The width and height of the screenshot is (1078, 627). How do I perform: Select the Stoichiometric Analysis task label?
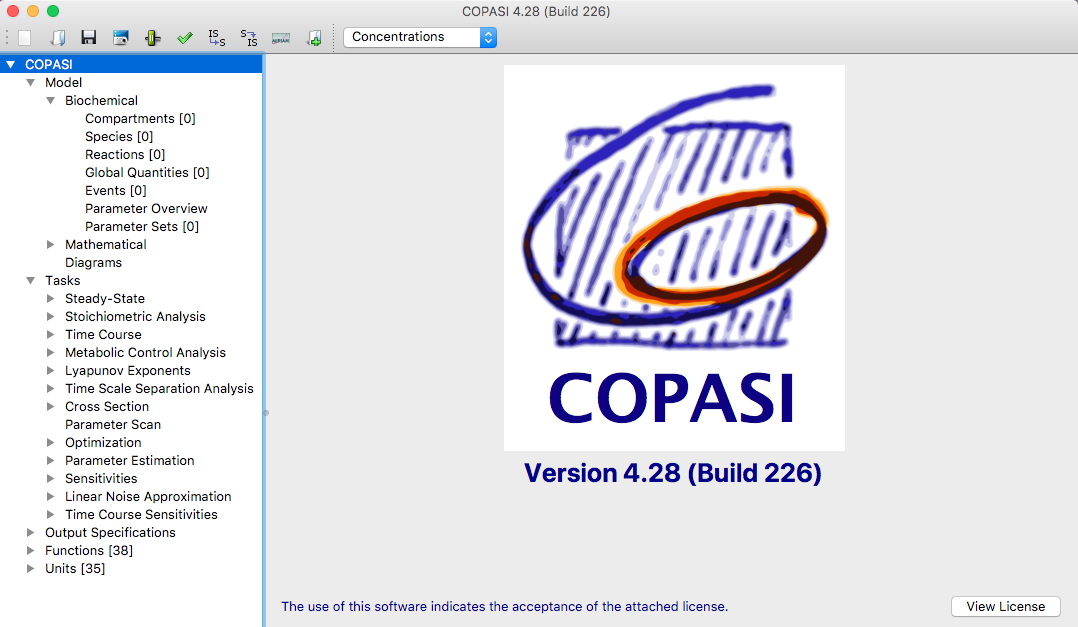pos(135,316)
